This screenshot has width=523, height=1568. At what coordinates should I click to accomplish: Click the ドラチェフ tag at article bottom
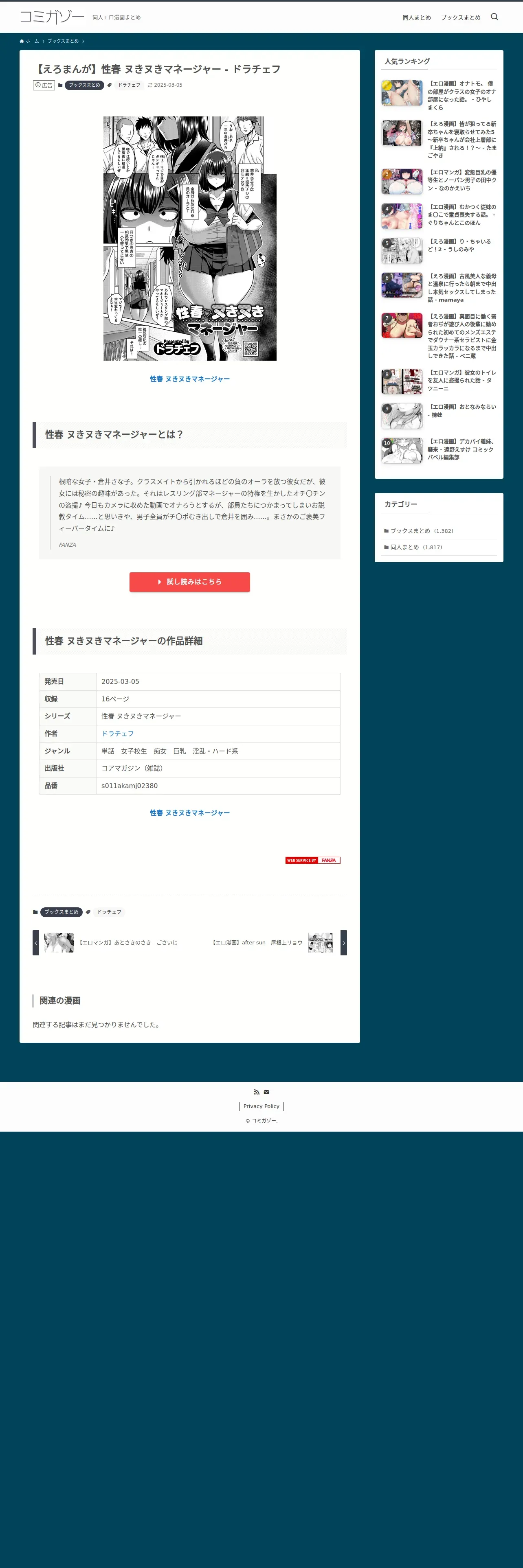pos(109,912)
